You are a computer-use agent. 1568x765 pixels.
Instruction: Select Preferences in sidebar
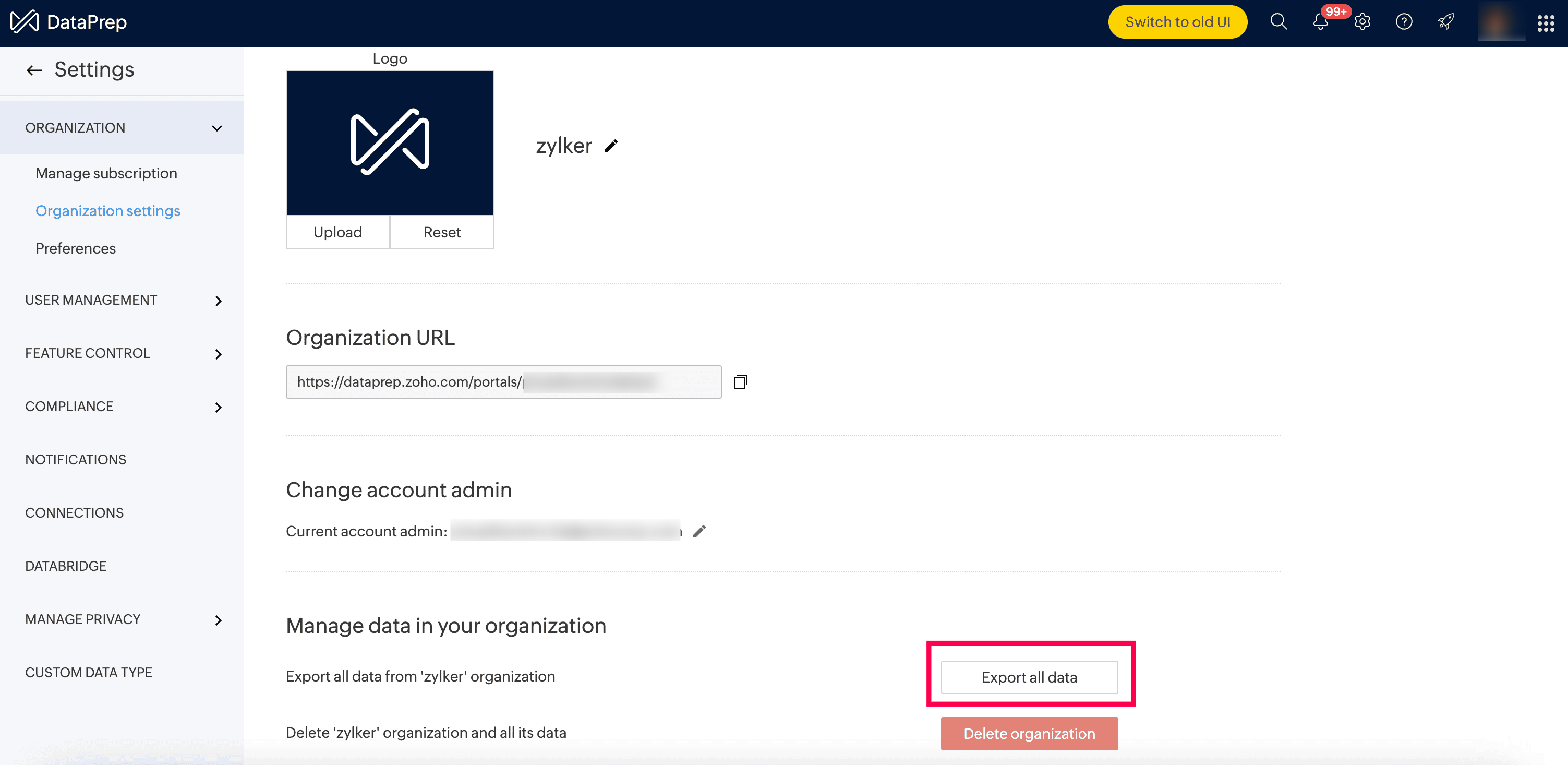click(x=76, y=248)
